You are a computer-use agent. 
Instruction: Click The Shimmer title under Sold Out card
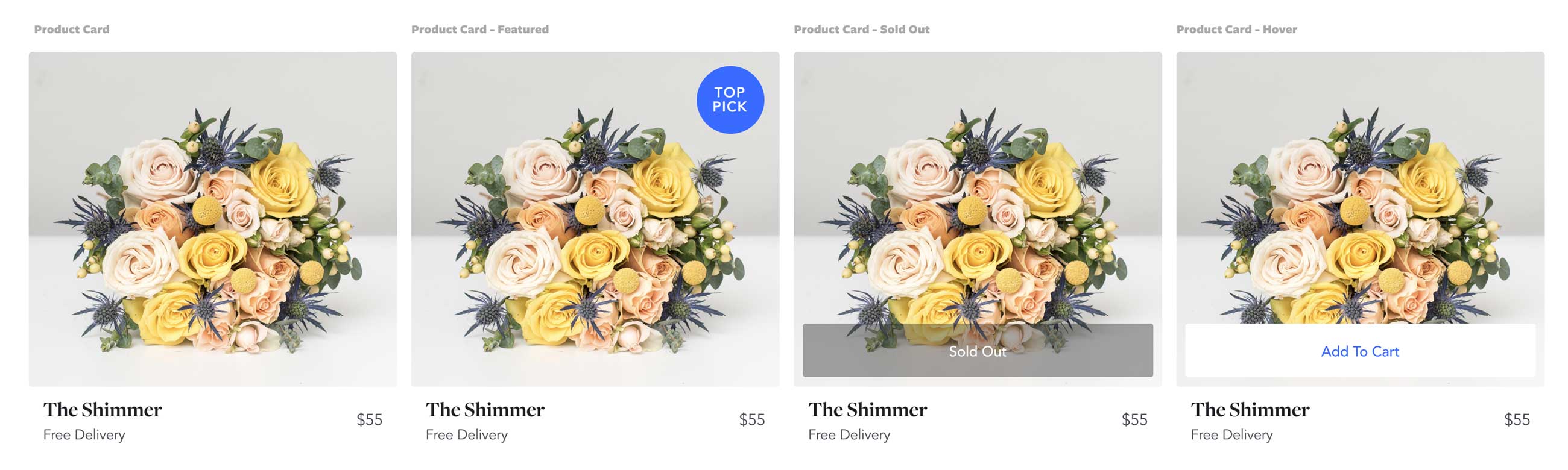(x=867, y=410)
